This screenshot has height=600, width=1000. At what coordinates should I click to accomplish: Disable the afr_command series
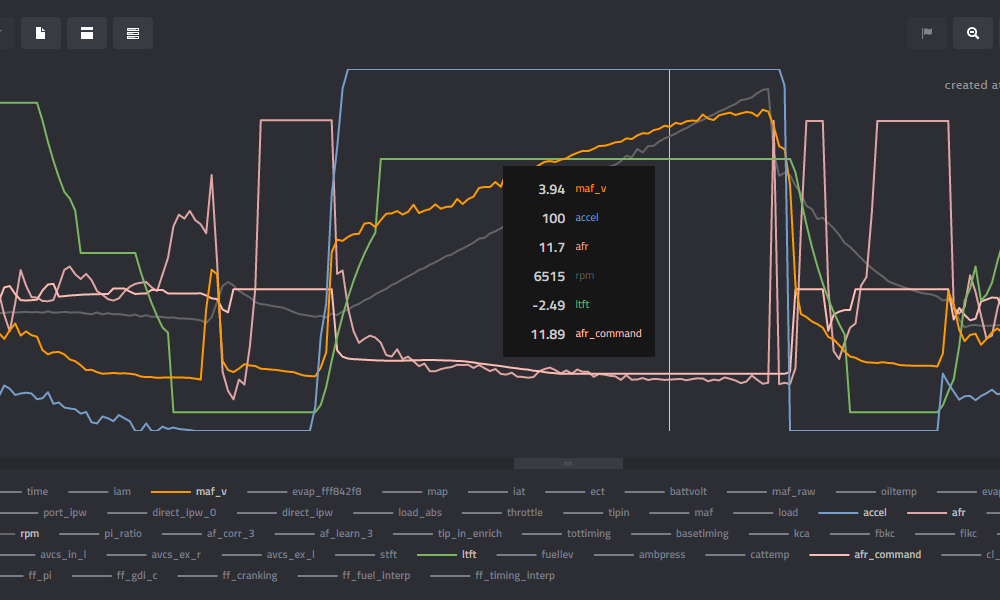coord(887,555)
